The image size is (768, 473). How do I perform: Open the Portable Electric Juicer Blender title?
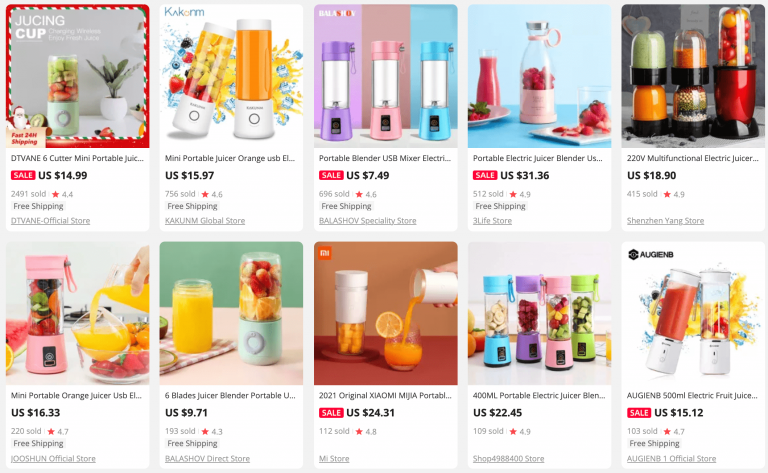click(538, 158)
